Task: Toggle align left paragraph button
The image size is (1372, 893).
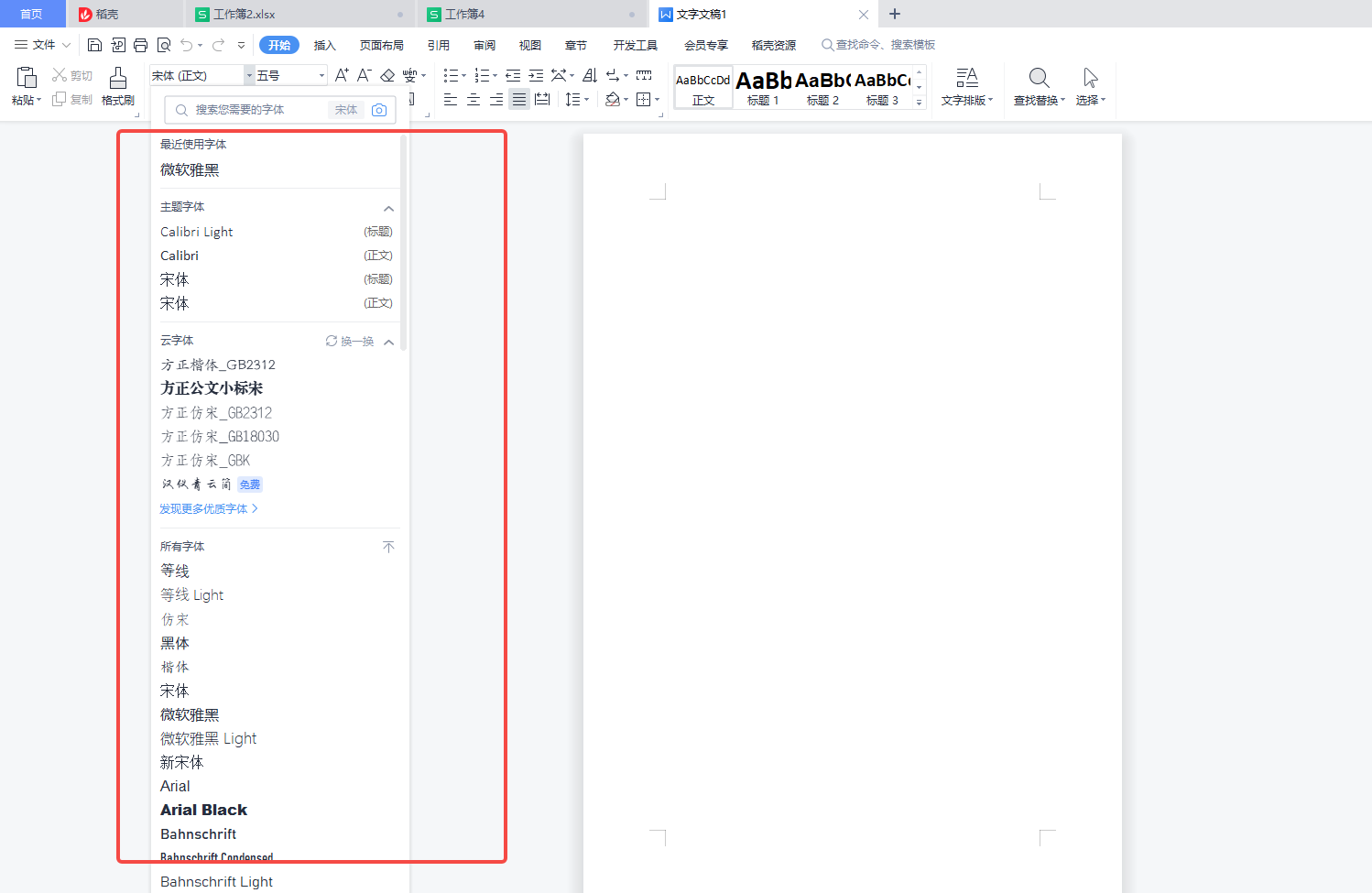Action: point(451,100)
